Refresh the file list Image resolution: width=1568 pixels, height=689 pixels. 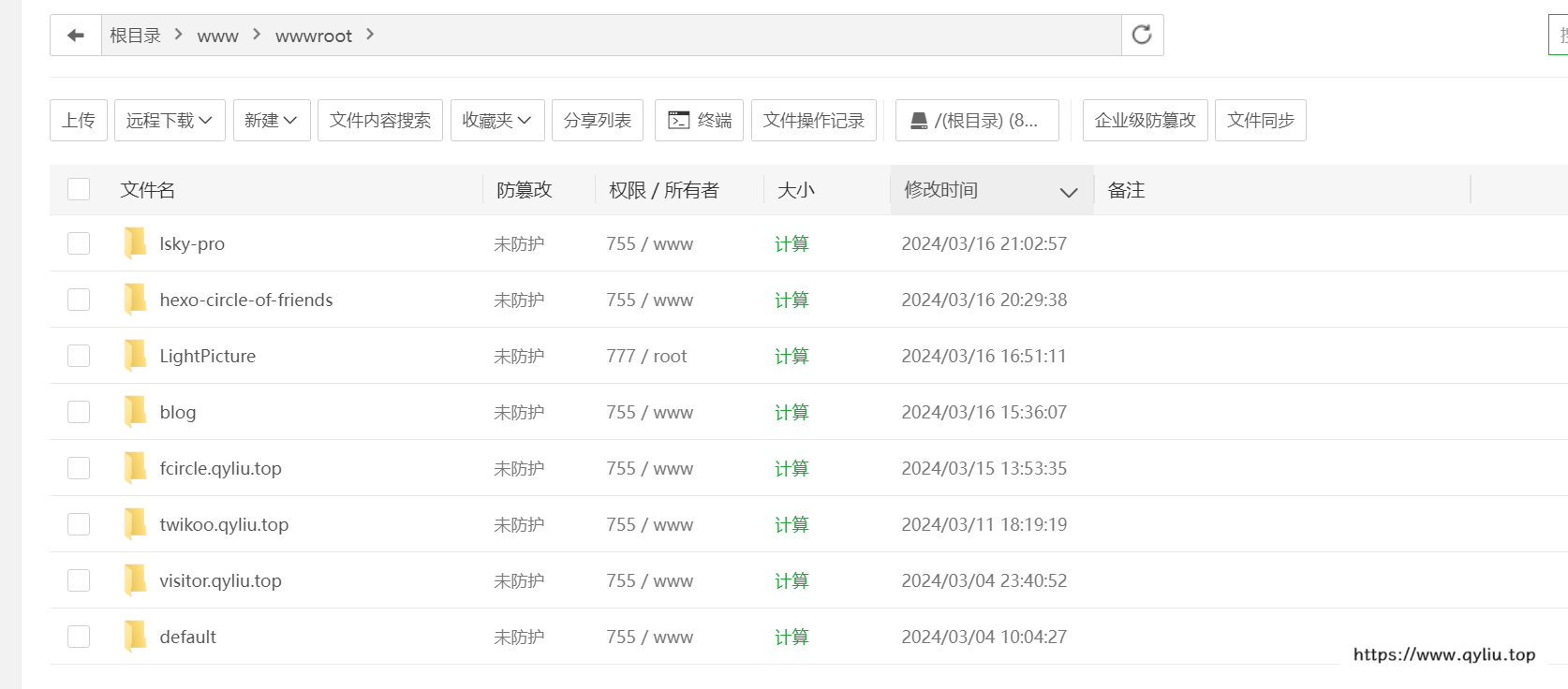click(x=1142, y=36)
